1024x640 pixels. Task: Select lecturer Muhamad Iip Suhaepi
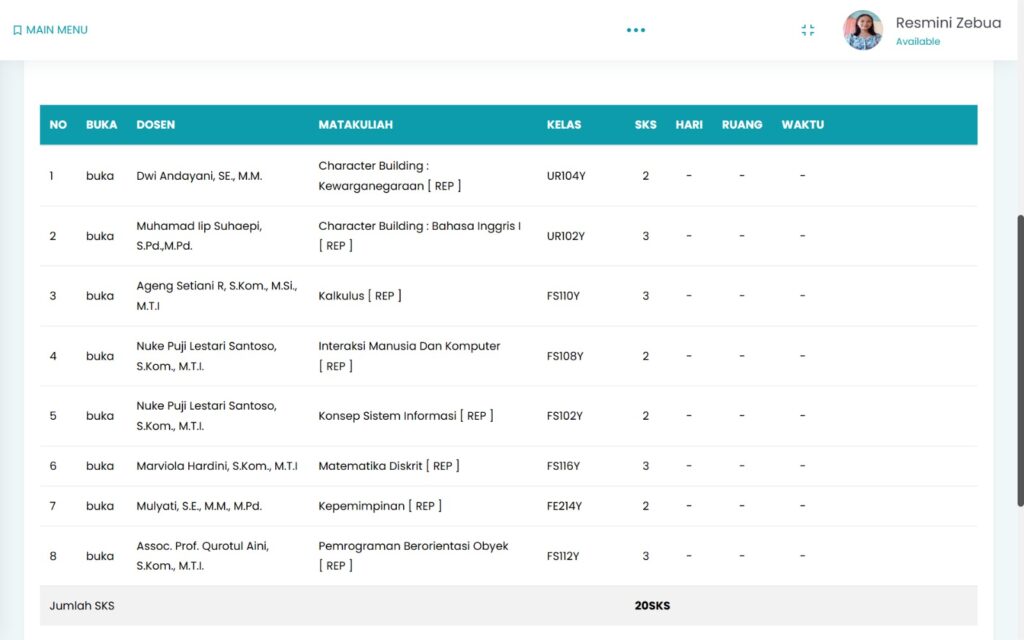(x=199, y=236)
